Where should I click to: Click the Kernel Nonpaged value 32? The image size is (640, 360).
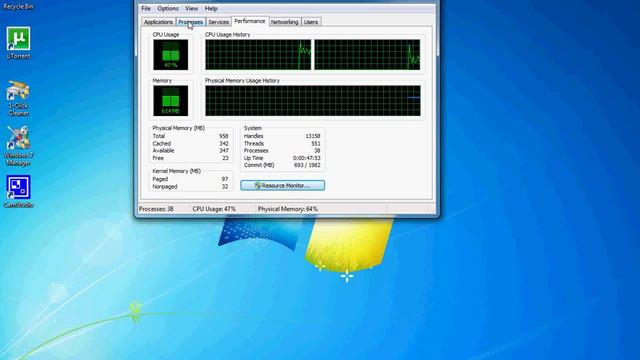click(x=225, y=187)
